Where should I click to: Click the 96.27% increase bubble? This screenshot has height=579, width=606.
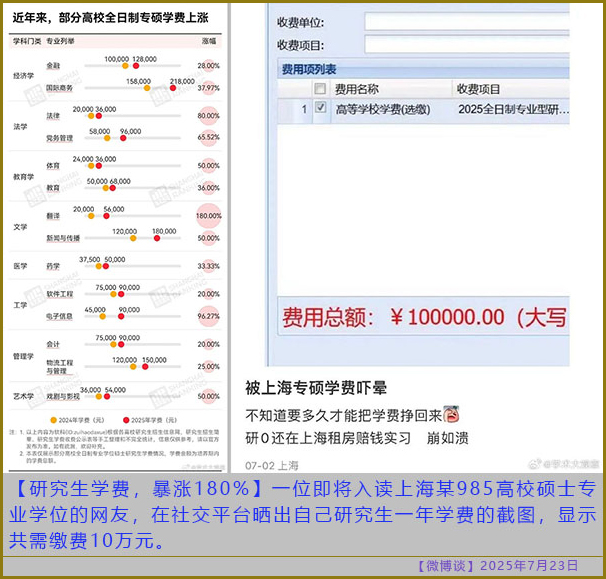209,316
